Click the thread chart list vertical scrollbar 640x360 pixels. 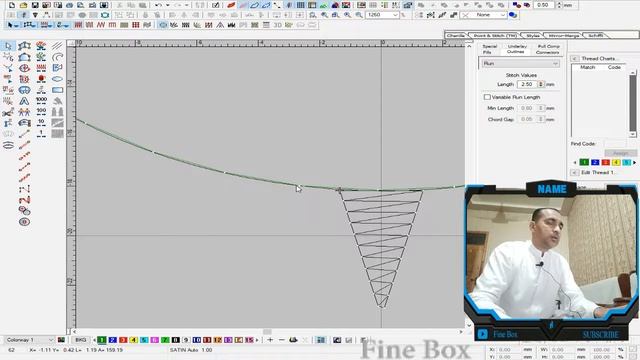click(633, 104)
